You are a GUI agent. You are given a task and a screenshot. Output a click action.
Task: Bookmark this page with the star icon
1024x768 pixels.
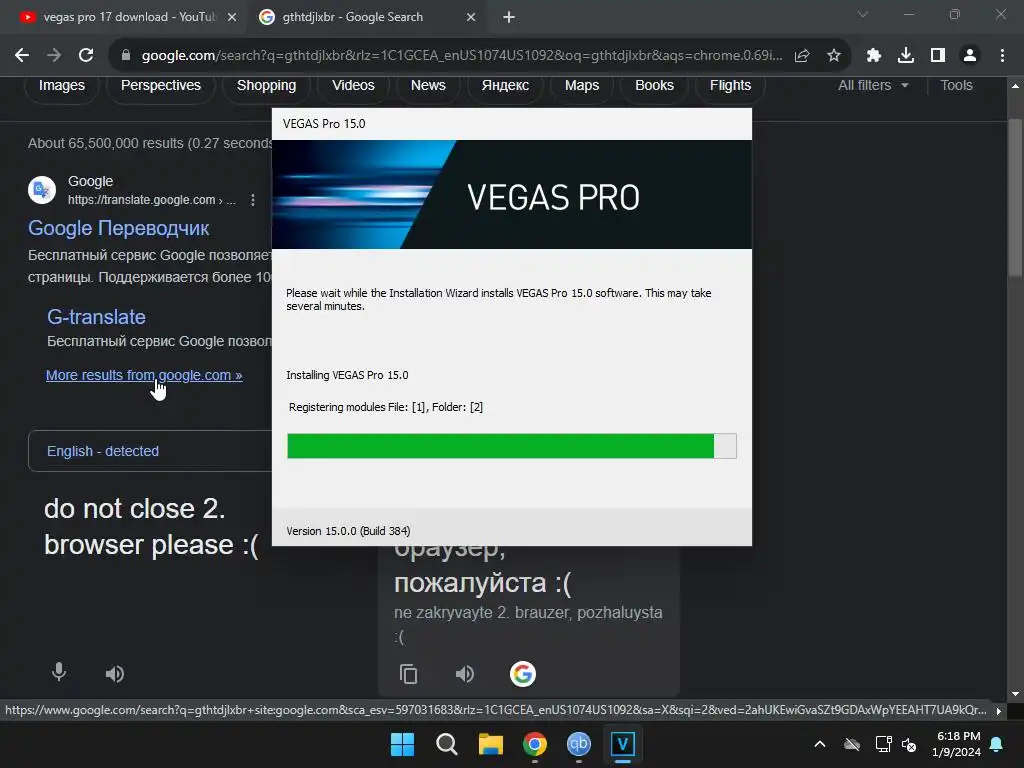(x=834, y=56)
